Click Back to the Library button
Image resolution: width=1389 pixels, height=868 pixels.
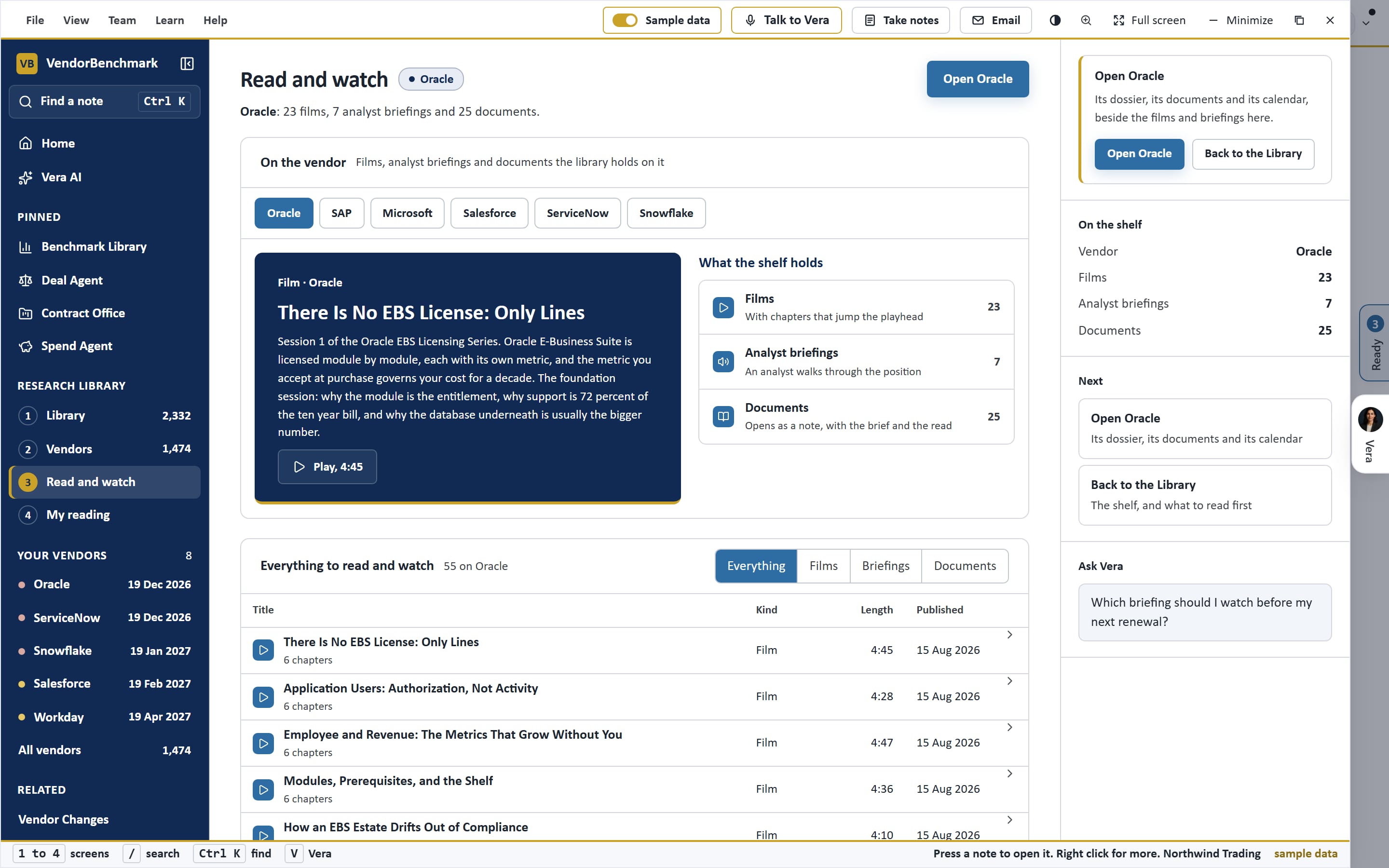coord(1253,154)
